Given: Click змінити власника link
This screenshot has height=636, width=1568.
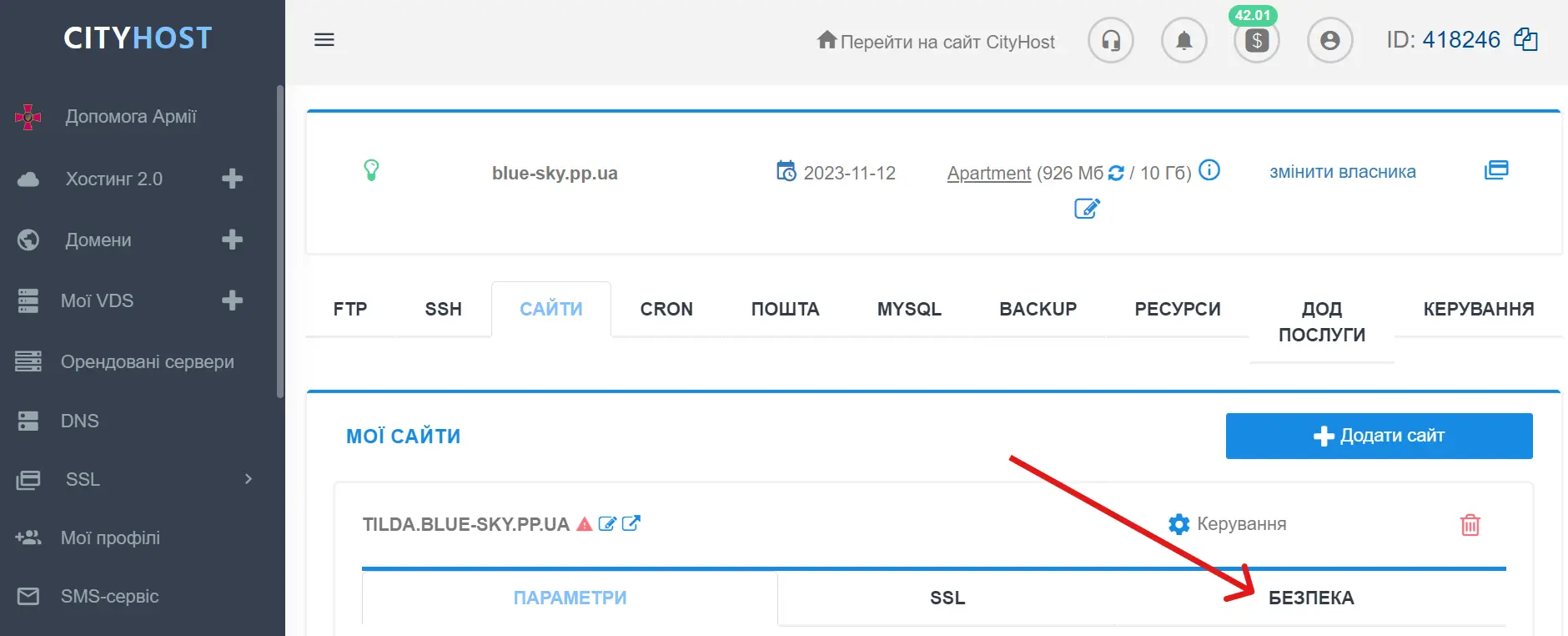Looking at the screenshot, I should tap(1342, 172).
